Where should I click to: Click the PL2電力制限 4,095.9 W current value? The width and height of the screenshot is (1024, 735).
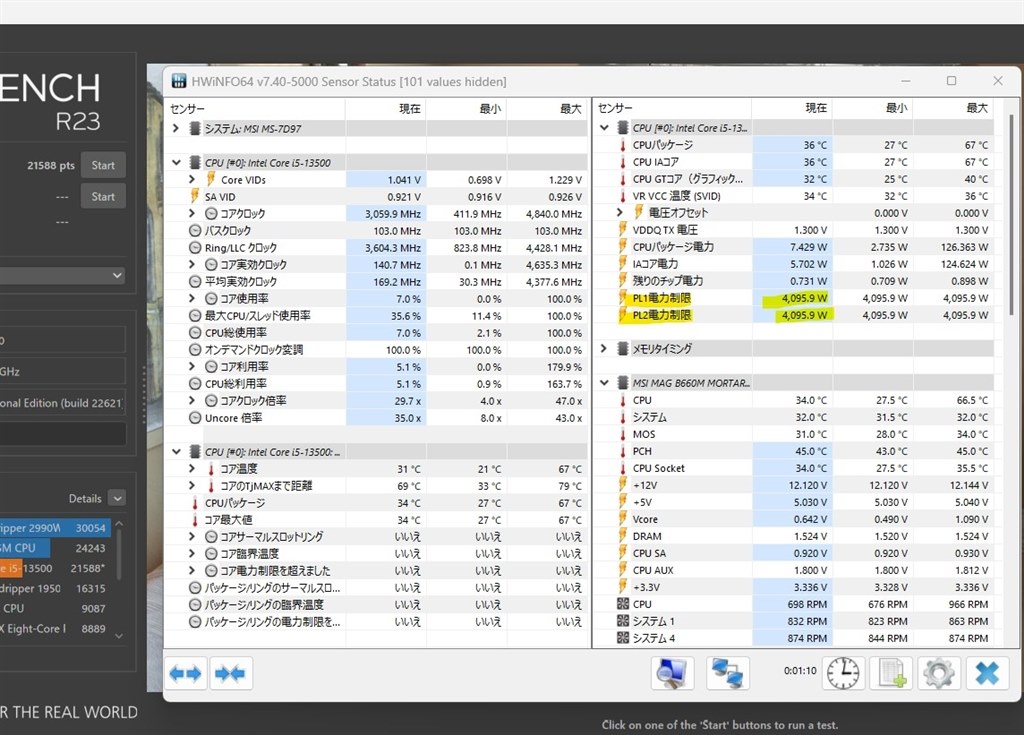[x=804, y=315]
